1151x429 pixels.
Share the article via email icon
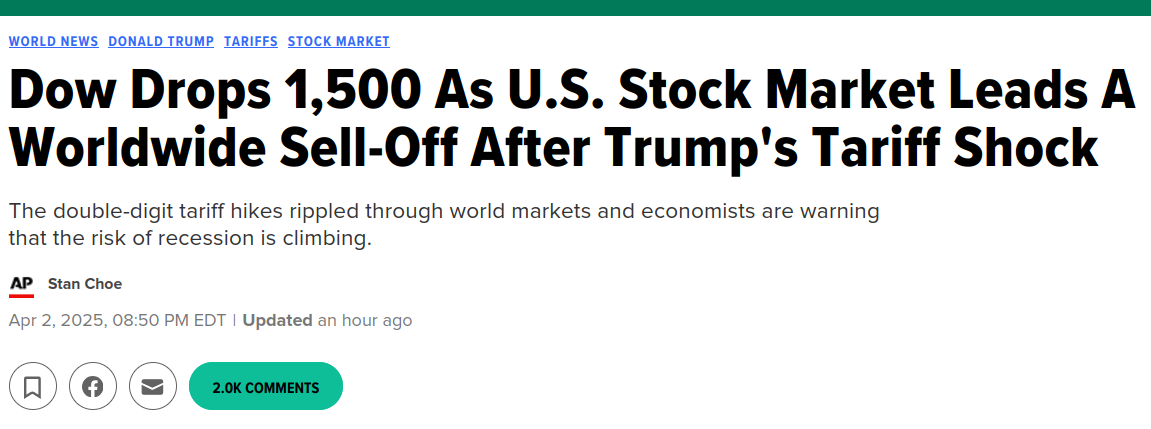(x=152, y=387)
